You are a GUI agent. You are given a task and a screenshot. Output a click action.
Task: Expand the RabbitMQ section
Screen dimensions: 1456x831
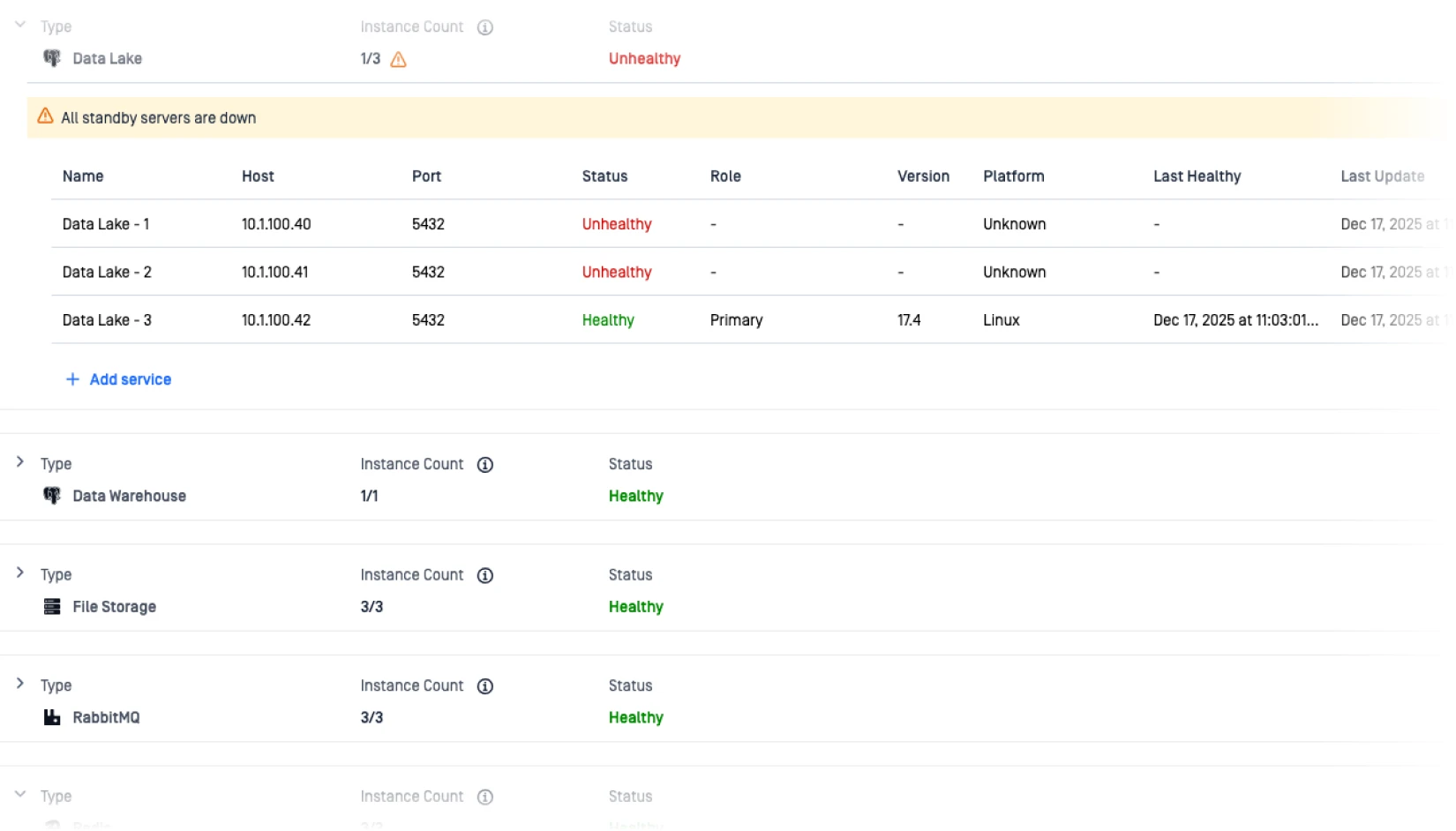tap(20, 684)
